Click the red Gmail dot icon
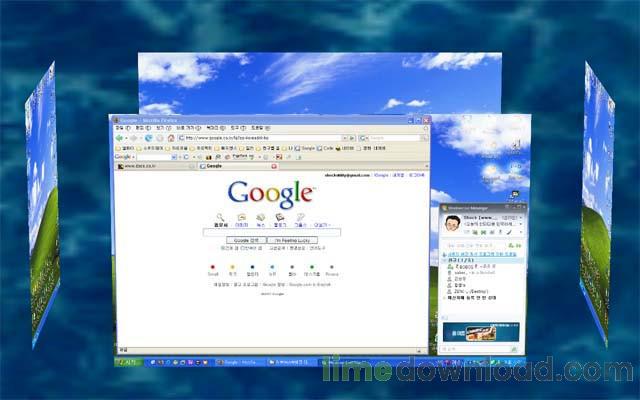 [212, 268]
